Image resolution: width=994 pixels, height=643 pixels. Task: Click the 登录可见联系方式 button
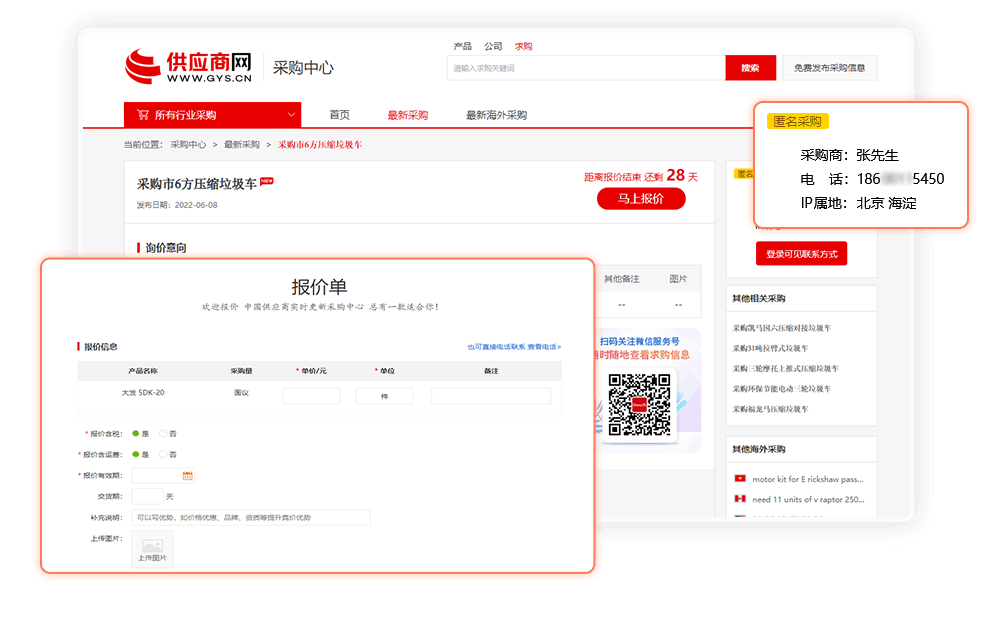[x=802, y=255]
